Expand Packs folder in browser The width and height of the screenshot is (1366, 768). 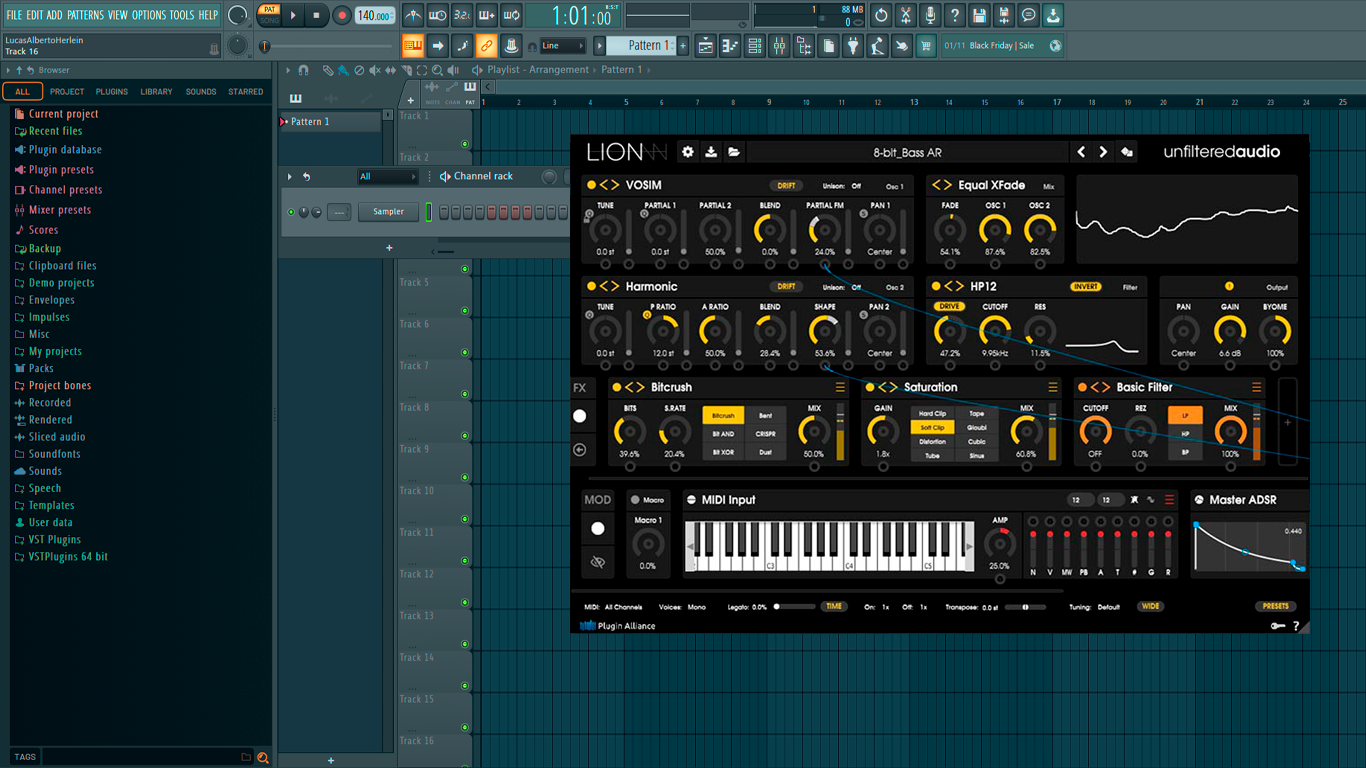tap(41, 368)
